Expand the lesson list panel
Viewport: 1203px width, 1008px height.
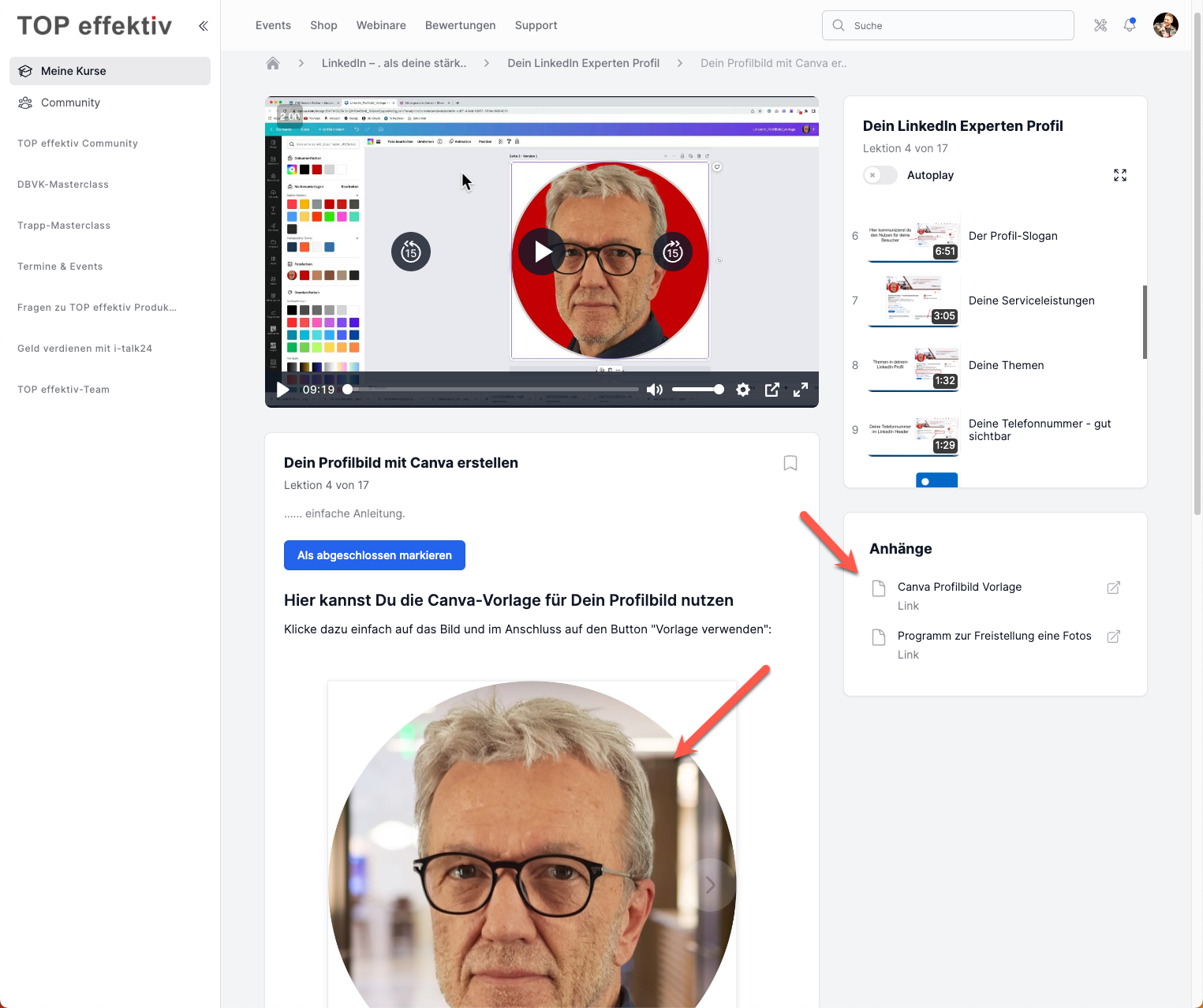pyautogui.click(x=1120, y=175)
